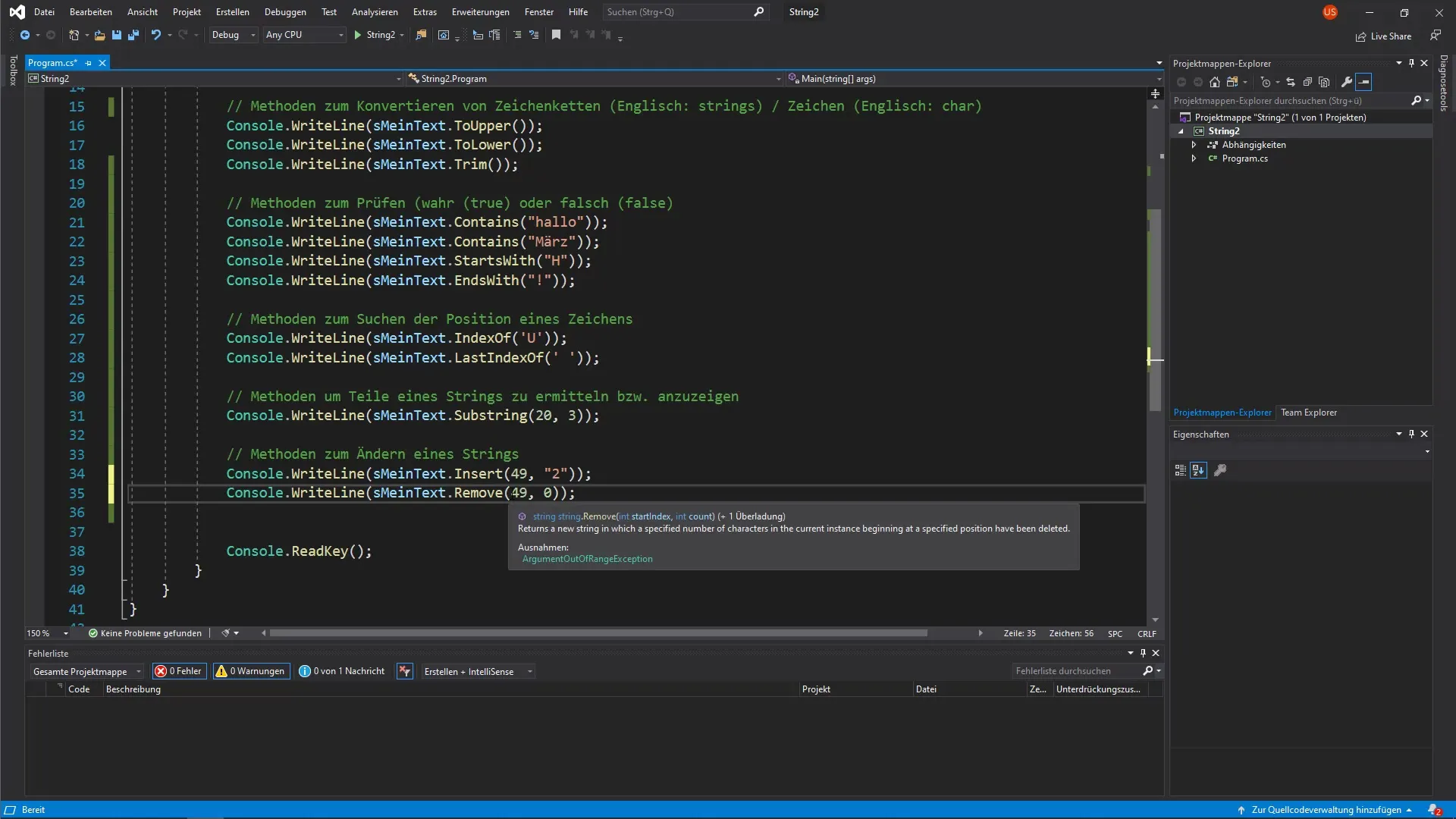The height and width of the screenshot is (819, 1456).
Task: Open the Main(string[] args) member dropdown
Action: coord(974,79)
